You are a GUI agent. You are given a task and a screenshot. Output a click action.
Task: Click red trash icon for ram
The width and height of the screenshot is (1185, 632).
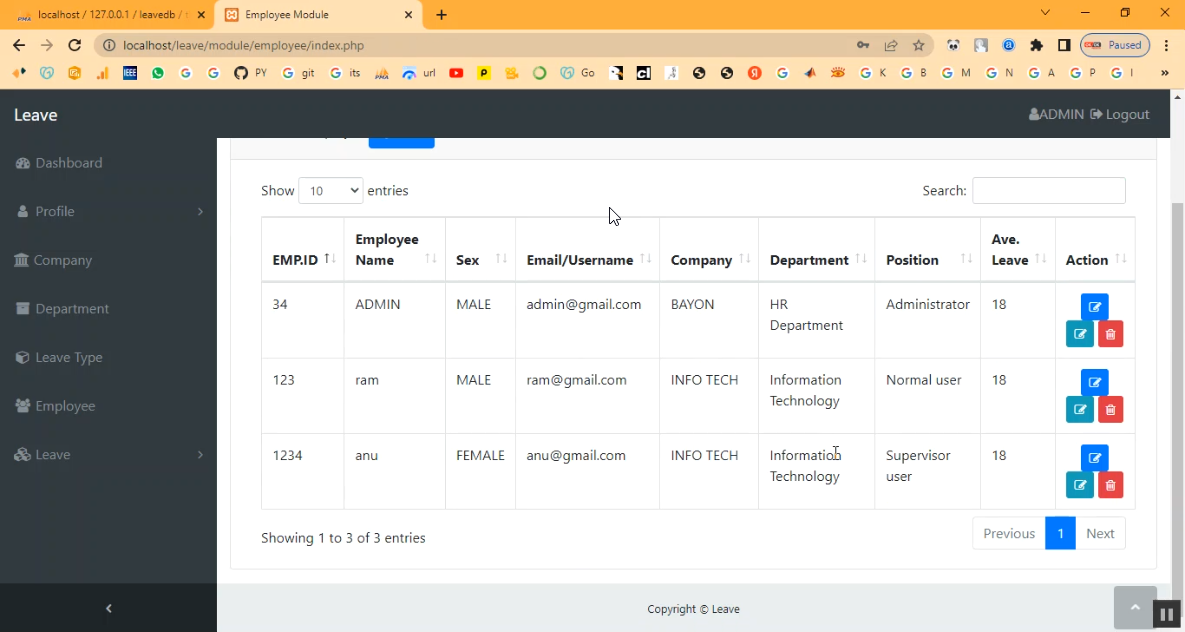[1110, 409]
